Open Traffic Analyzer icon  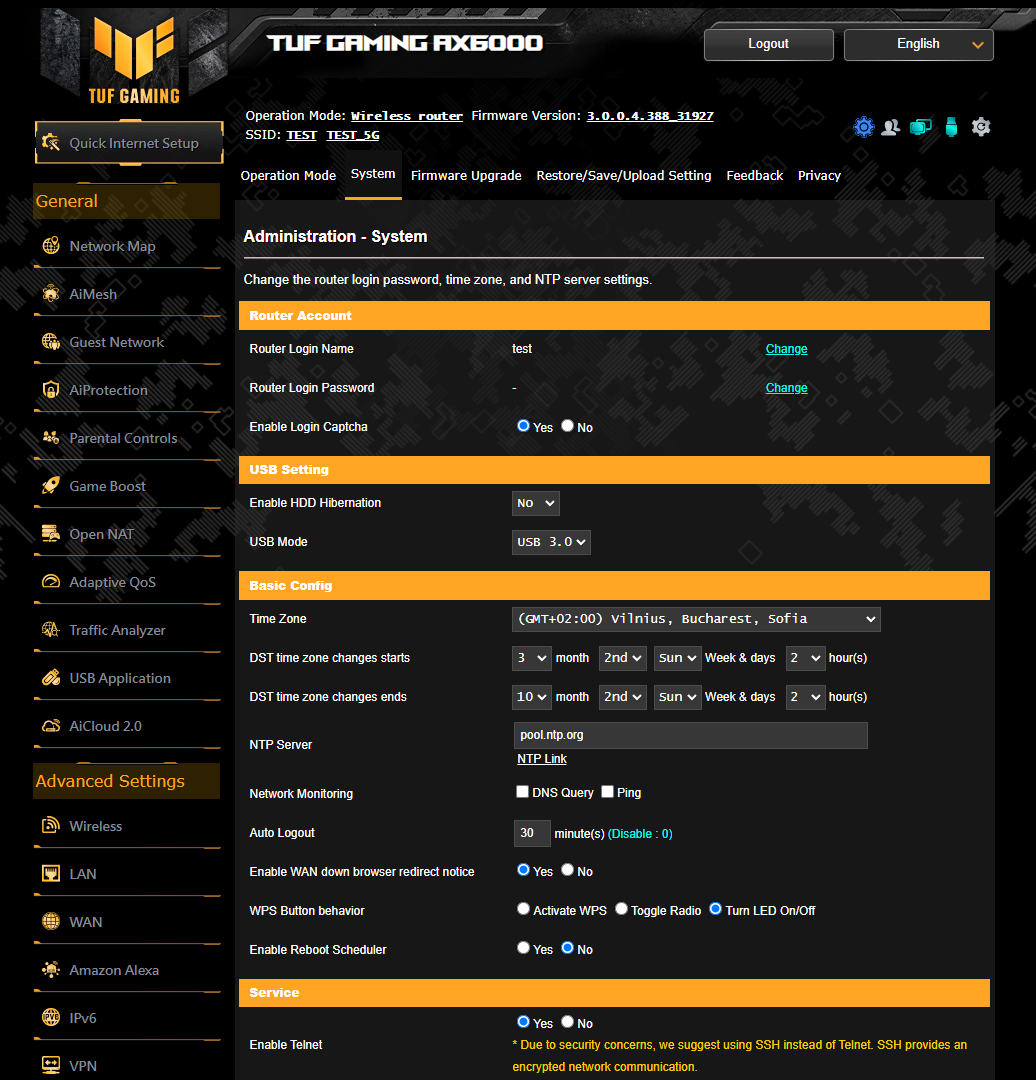[51, 630]
